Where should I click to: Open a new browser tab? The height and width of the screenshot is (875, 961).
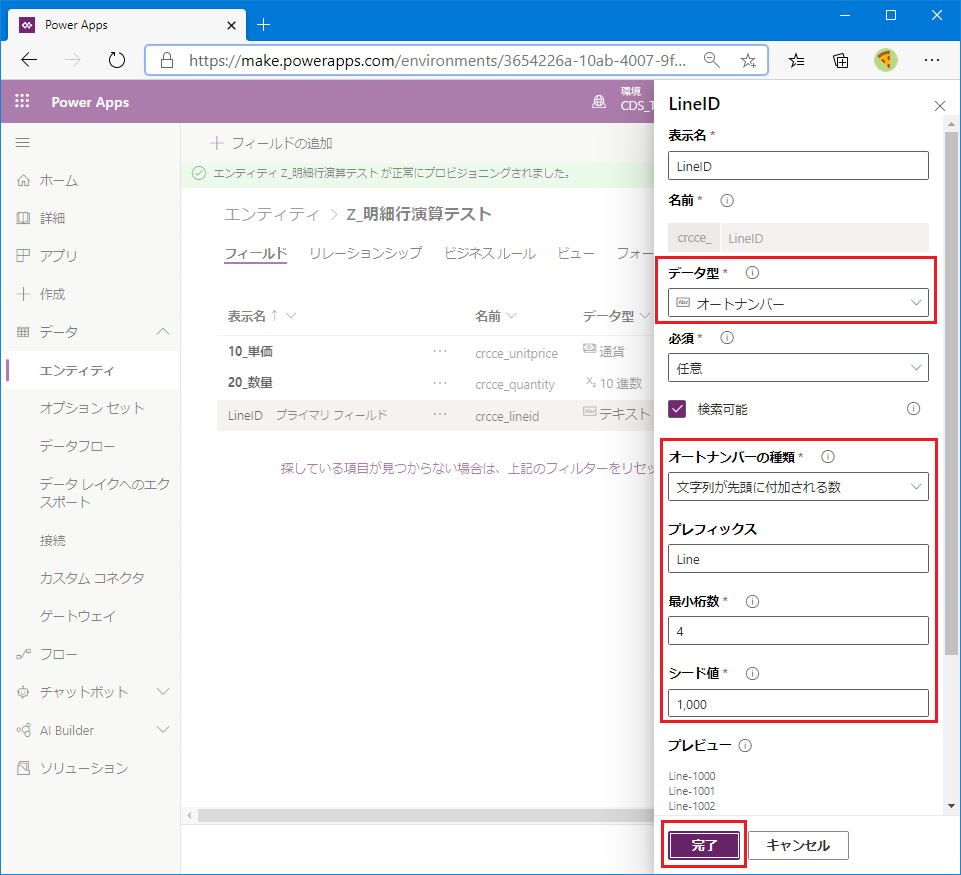click(264, 25)
